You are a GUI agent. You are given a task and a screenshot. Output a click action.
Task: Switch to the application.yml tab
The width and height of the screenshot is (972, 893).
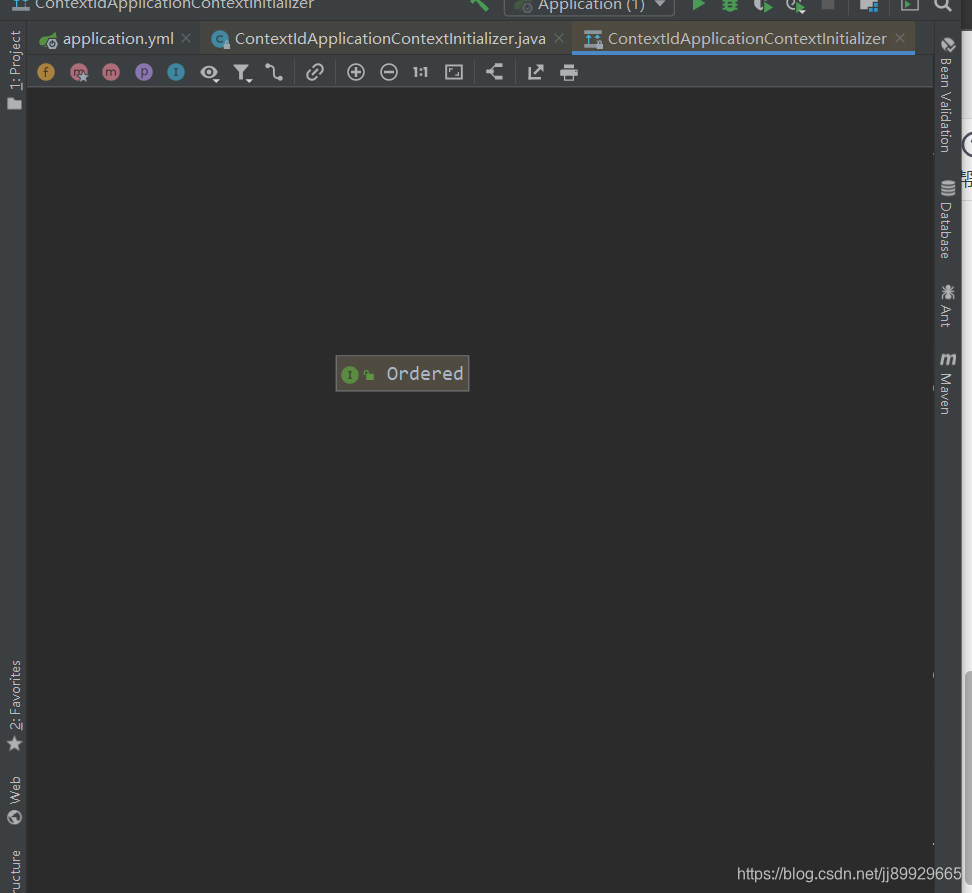(x=118, y=39)
